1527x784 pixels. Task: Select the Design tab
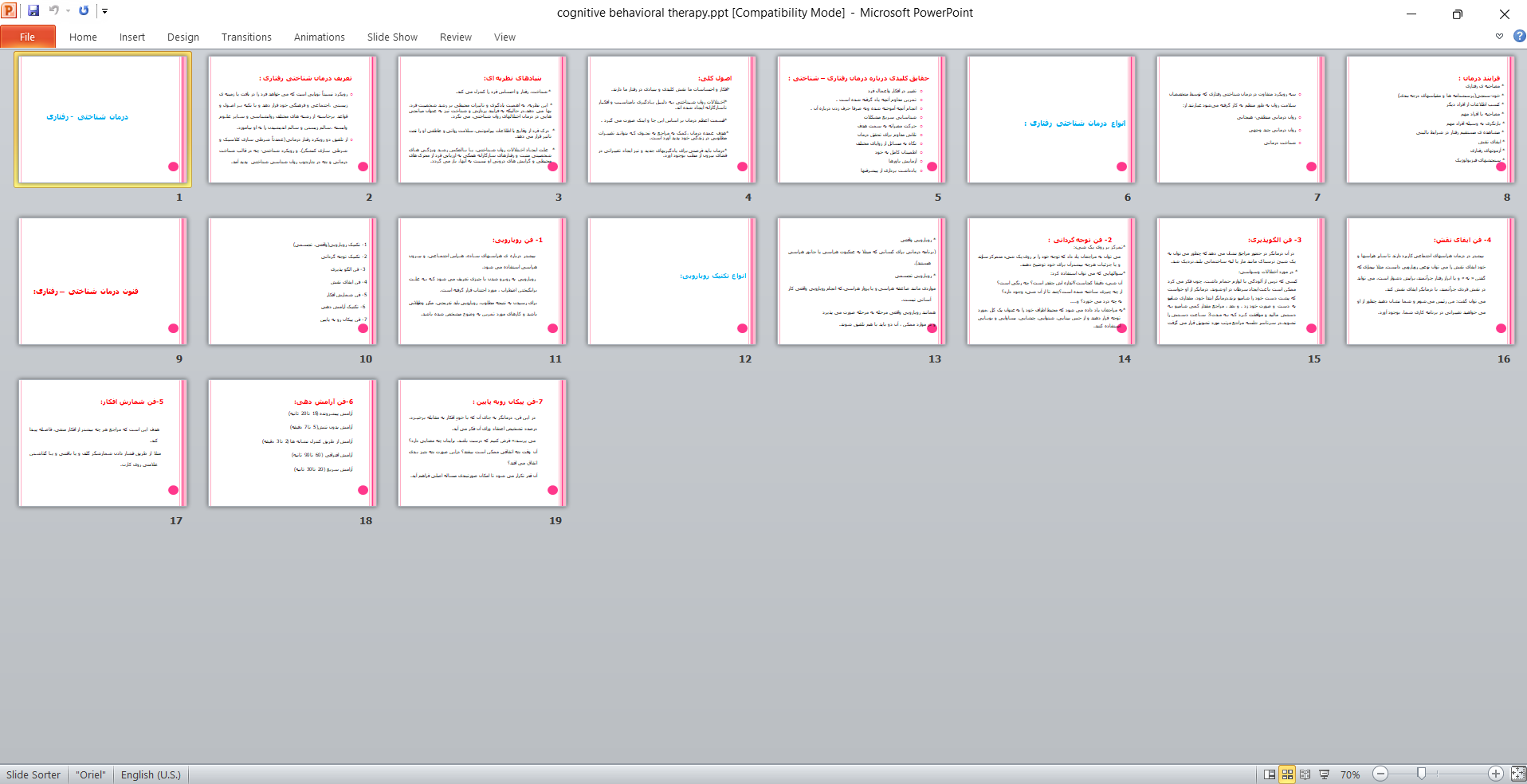click(183, 37)
